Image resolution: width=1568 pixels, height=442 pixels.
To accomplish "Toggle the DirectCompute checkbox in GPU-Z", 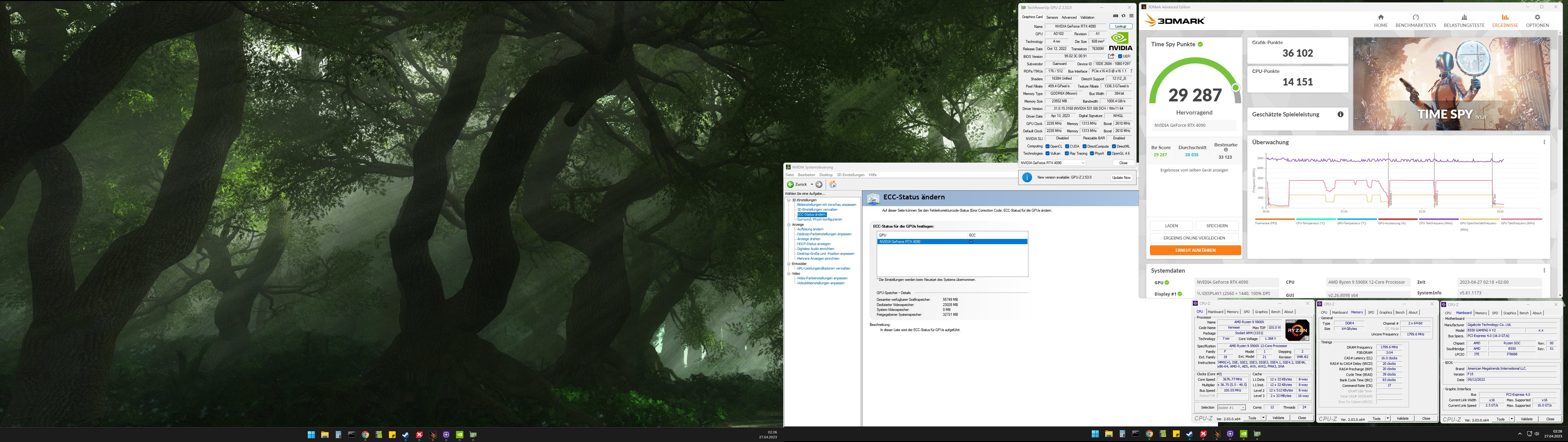I will pos(1085,146).
